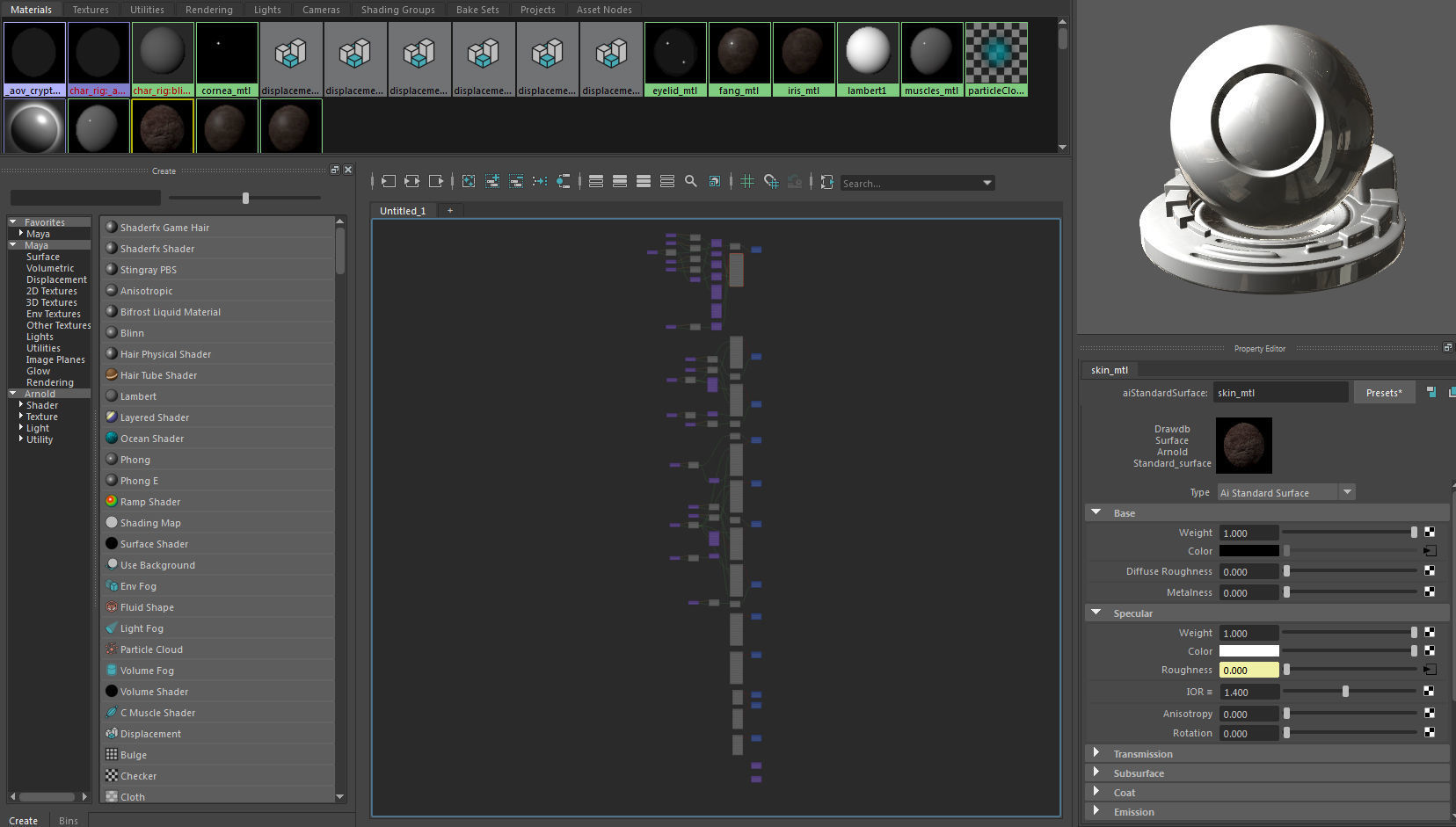Screen dimensions: 1456x827
Task: Collapse the Base attribute section
Action: [1096, 512]
